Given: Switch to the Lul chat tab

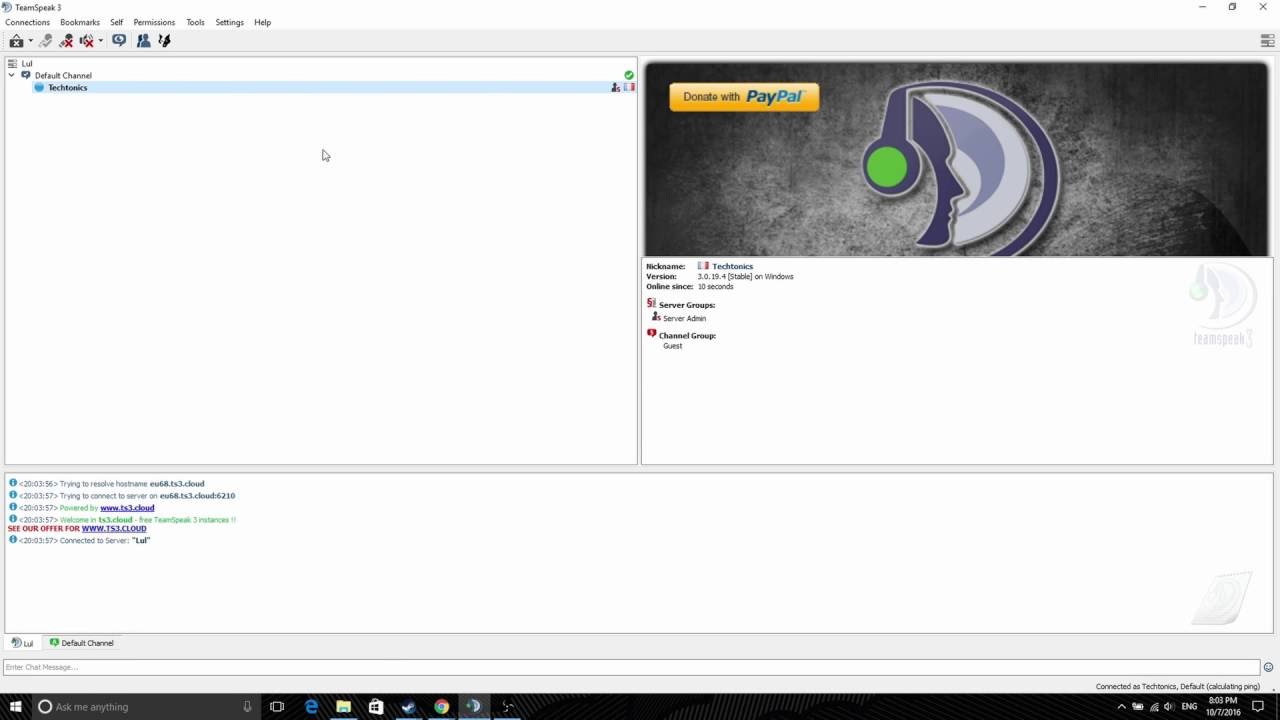Looking at the screenshot, I should [x=22, y=643].
